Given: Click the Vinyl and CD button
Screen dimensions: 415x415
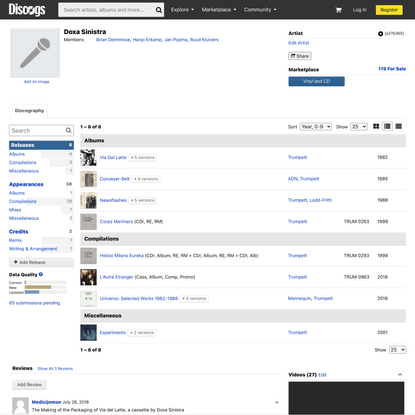Looking at the screenshot, I should (316, 81).
